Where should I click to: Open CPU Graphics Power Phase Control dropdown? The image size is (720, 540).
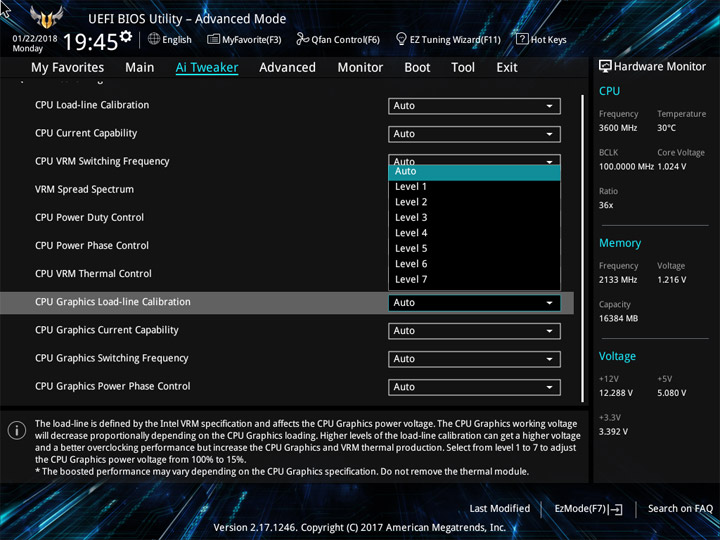(474, 387)
